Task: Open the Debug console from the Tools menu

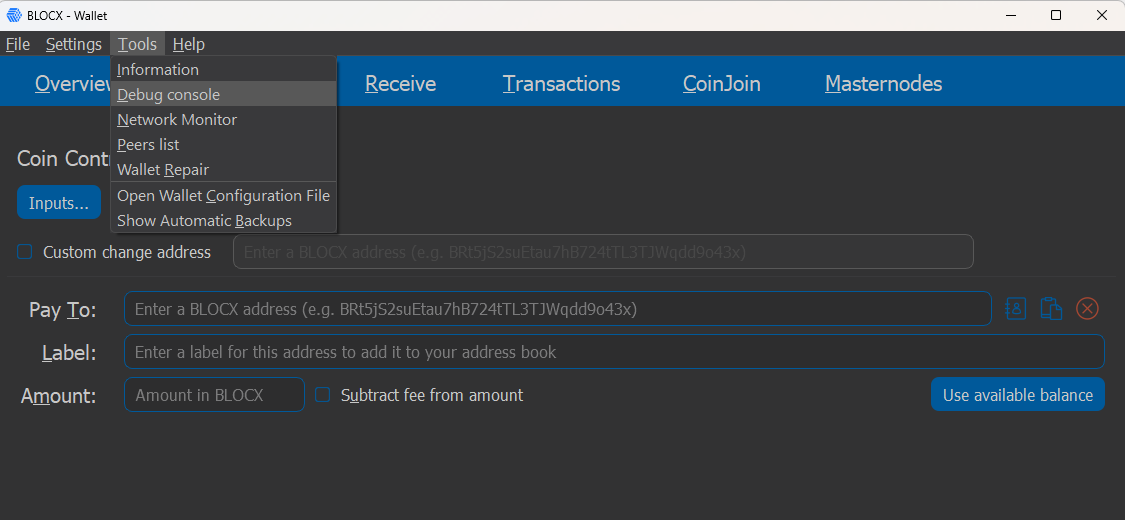Action: coord(223,94)
